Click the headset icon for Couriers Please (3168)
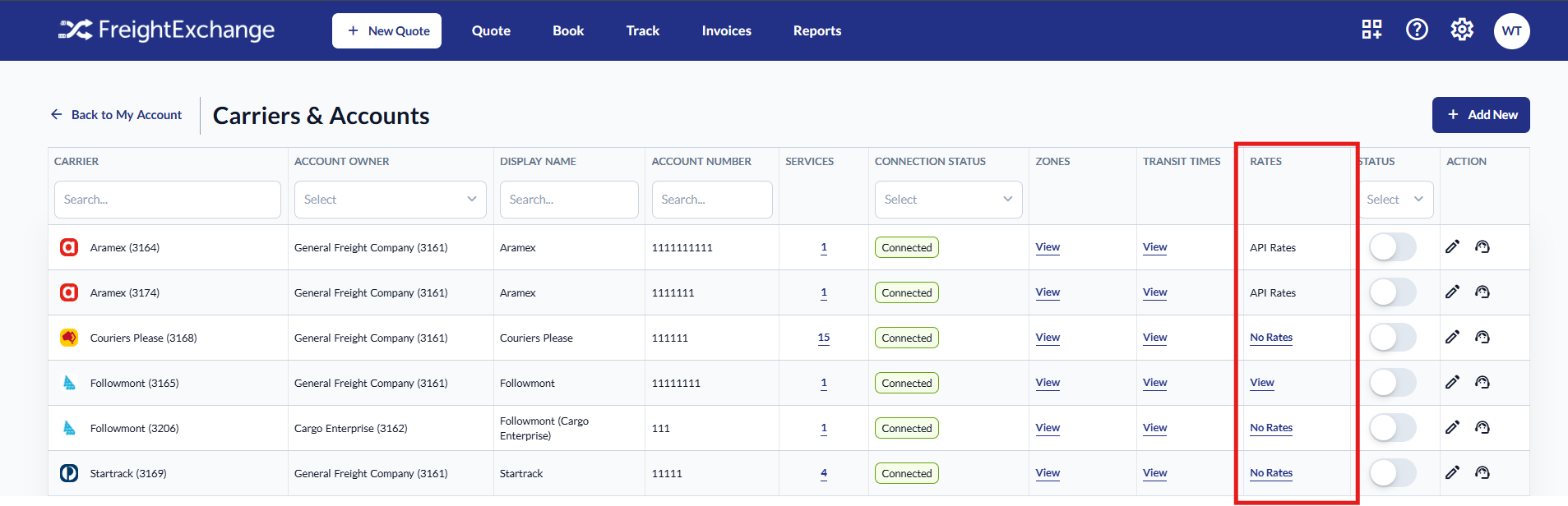This screenshot has width=1568, height=506. point(1482,337)
